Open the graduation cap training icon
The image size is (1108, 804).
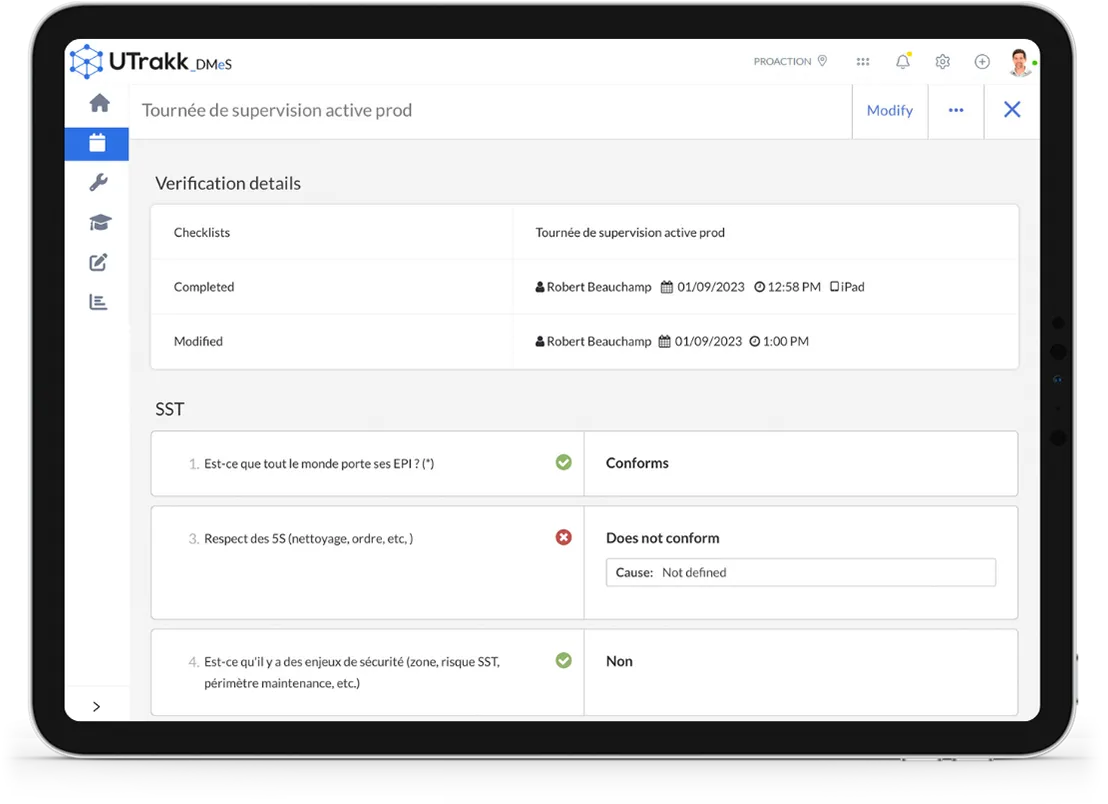coord(100,223)
